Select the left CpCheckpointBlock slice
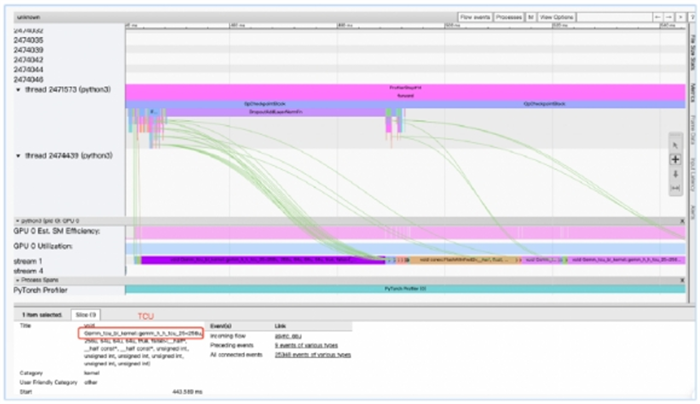This screenshot has height=404, width=700. pyautogui.click(x=265, y=104)
